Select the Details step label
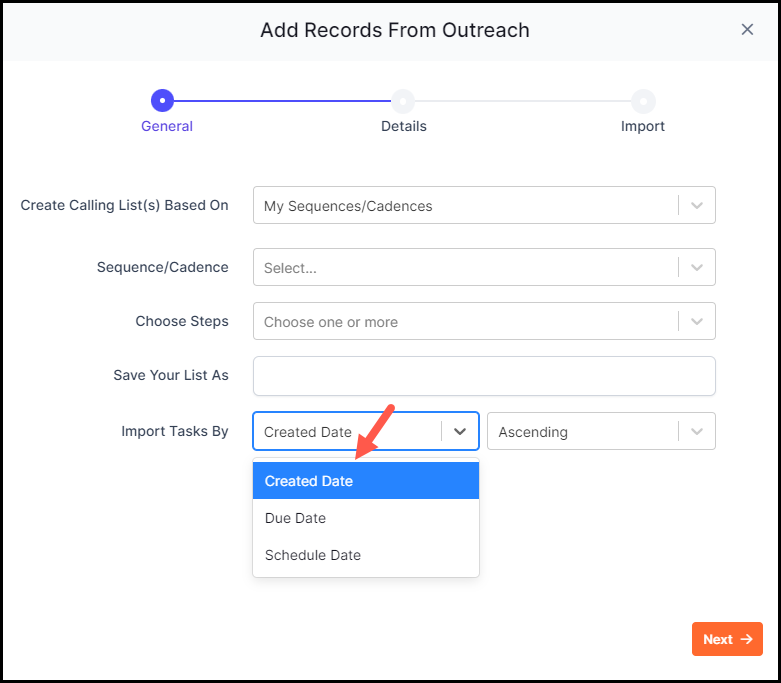781x683 pixels. 403,126
